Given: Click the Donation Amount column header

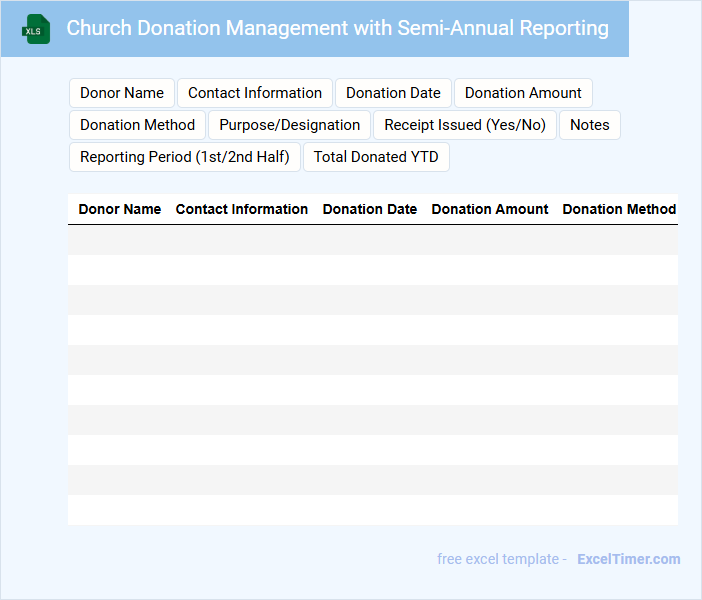Looking at the screenshot, I should tap(490, 209).
